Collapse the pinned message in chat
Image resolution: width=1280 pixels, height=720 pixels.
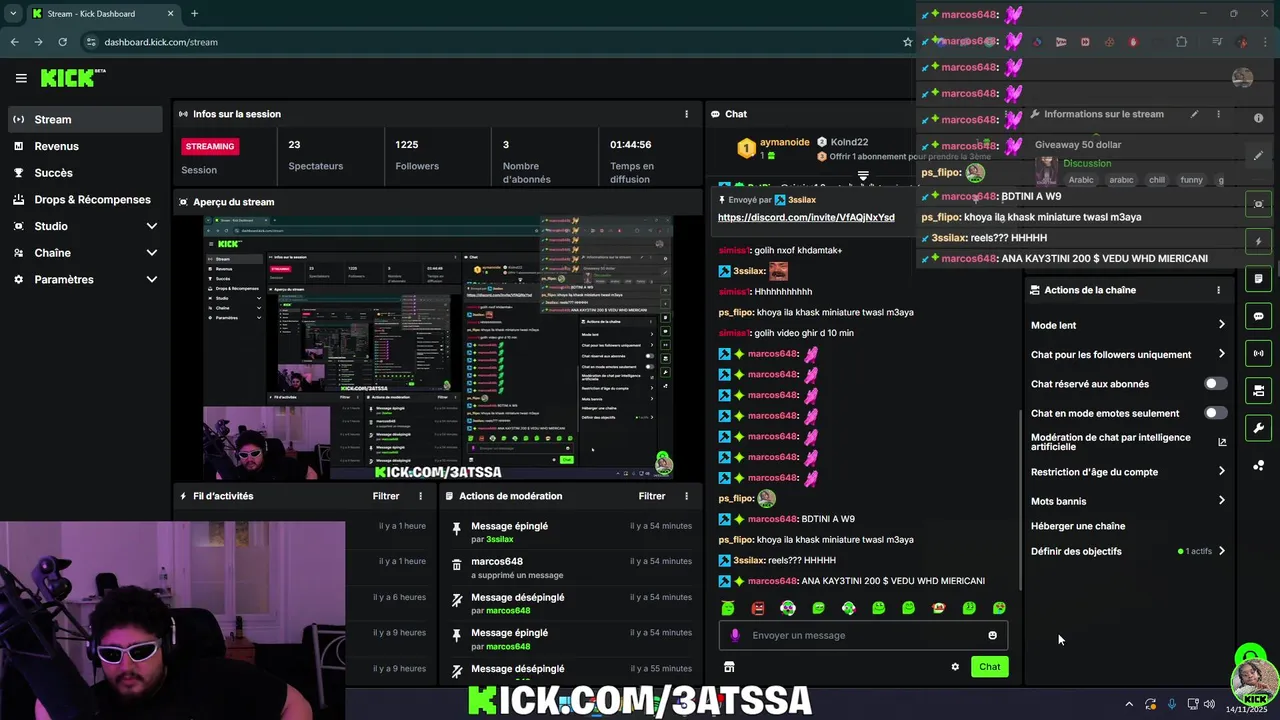pos(863,175)
